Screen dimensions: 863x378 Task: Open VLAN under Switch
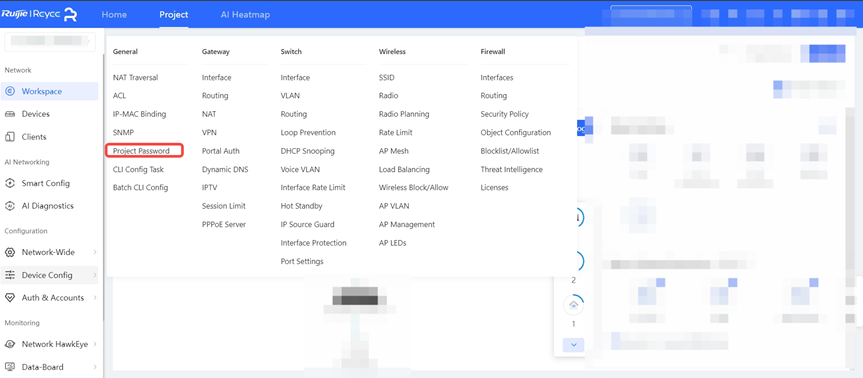(x=290, y=96)
